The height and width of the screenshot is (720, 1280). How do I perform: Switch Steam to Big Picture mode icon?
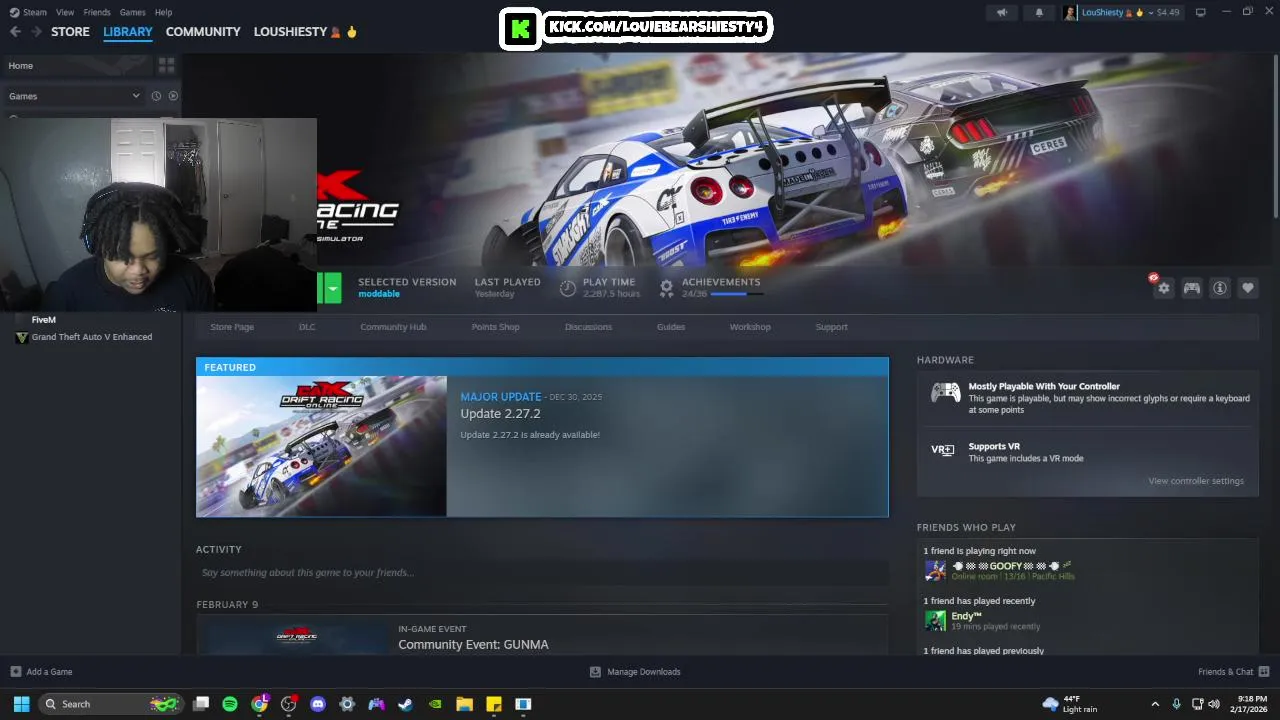1201,12
